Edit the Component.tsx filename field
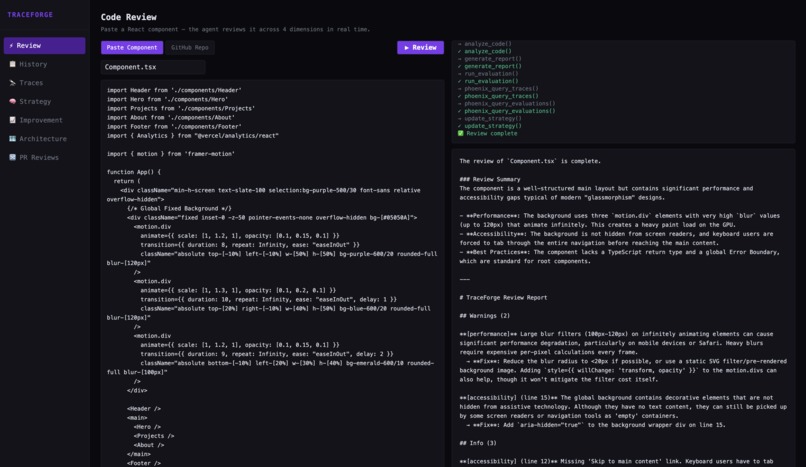Image resolution: width=806 pixels, height=467 pixels. pyautogui.click(x=153, y=67)
